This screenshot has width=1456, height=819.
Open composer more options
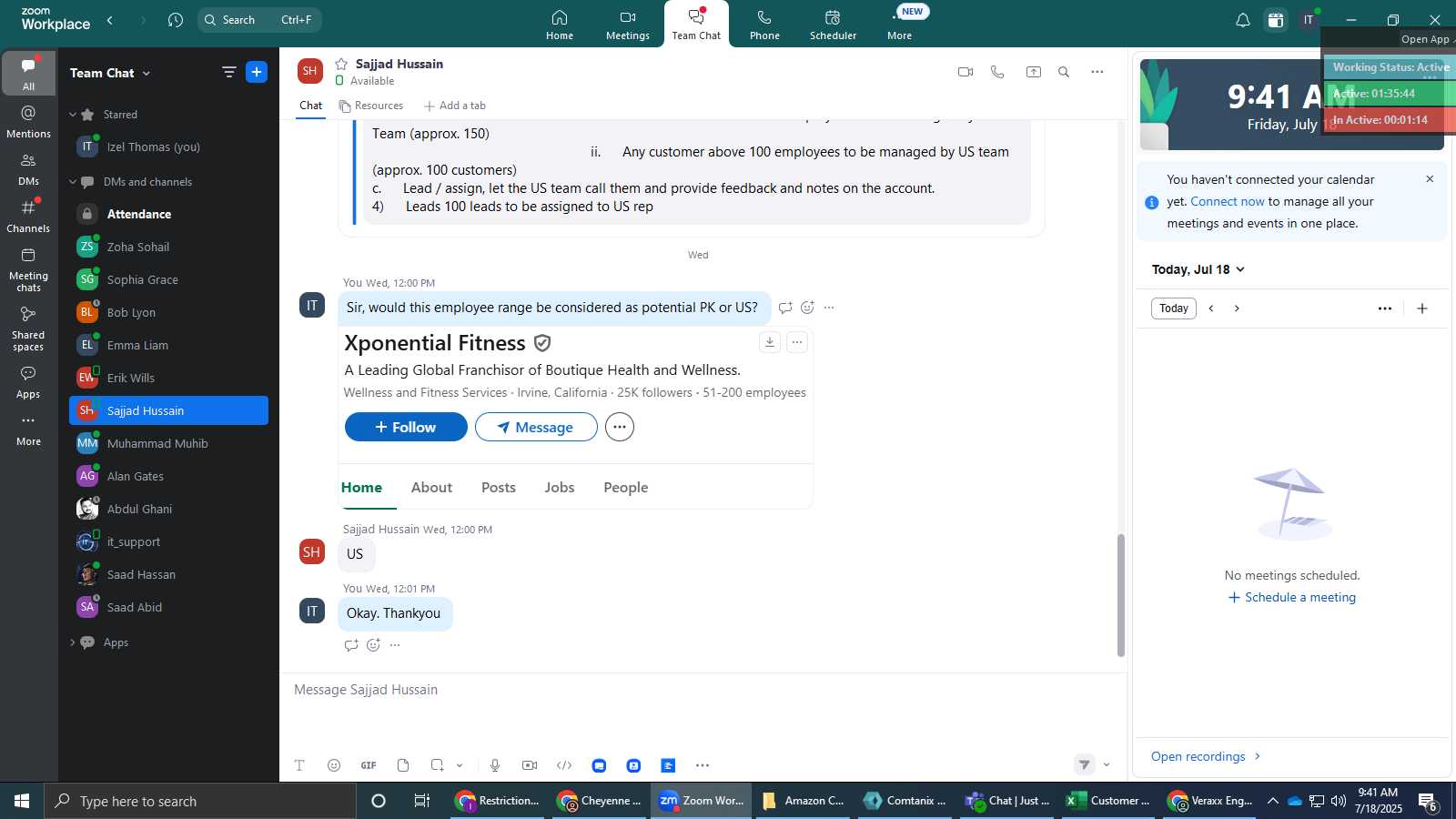point(703,765)
